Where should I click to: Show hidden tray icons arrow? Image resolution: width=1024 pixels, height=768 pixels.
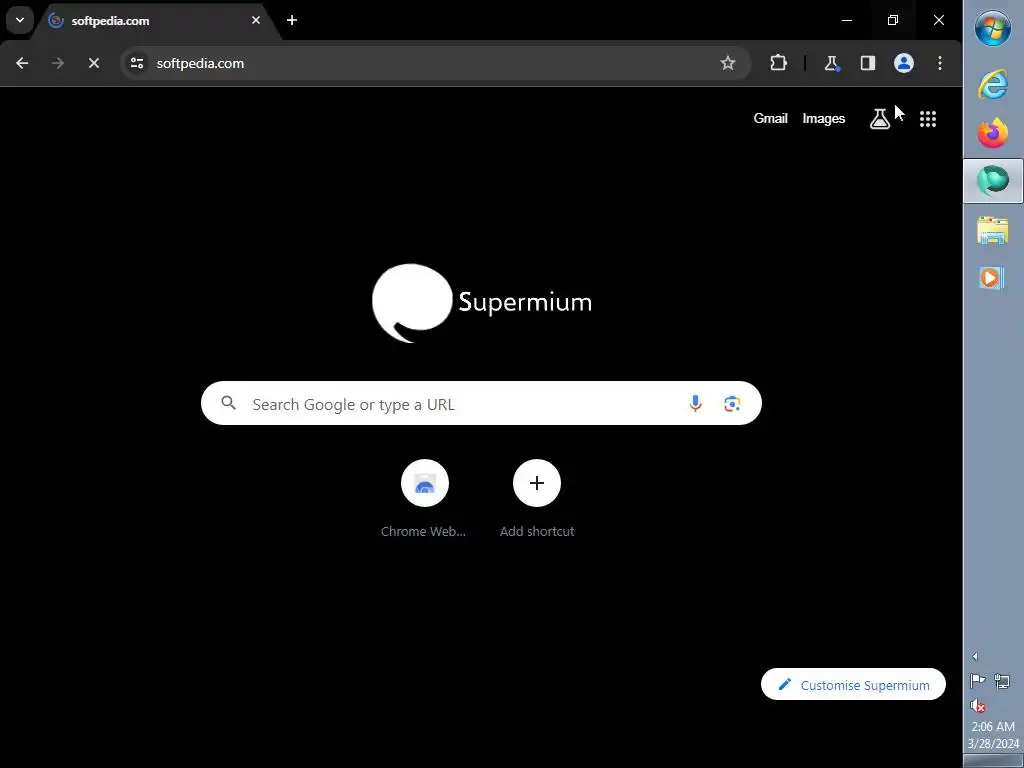(975, 656)
